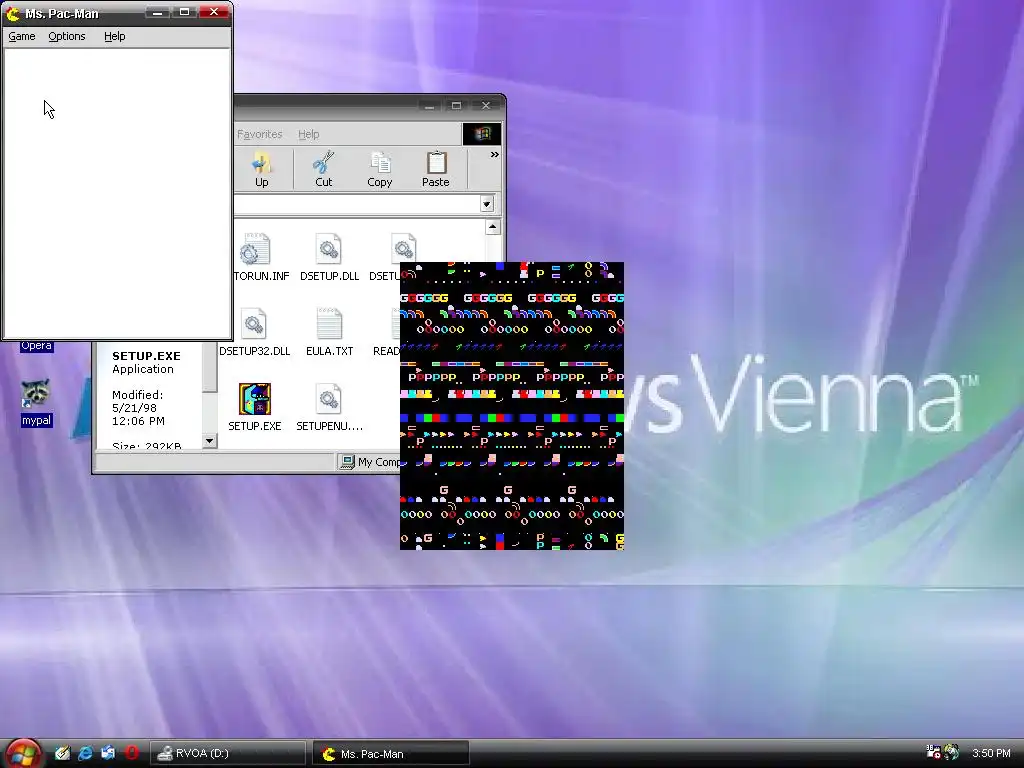The image size is (1024, 768).
Task: Switch to the RVOA (D:) taskbar button
Action: click(x=228, y=753)
